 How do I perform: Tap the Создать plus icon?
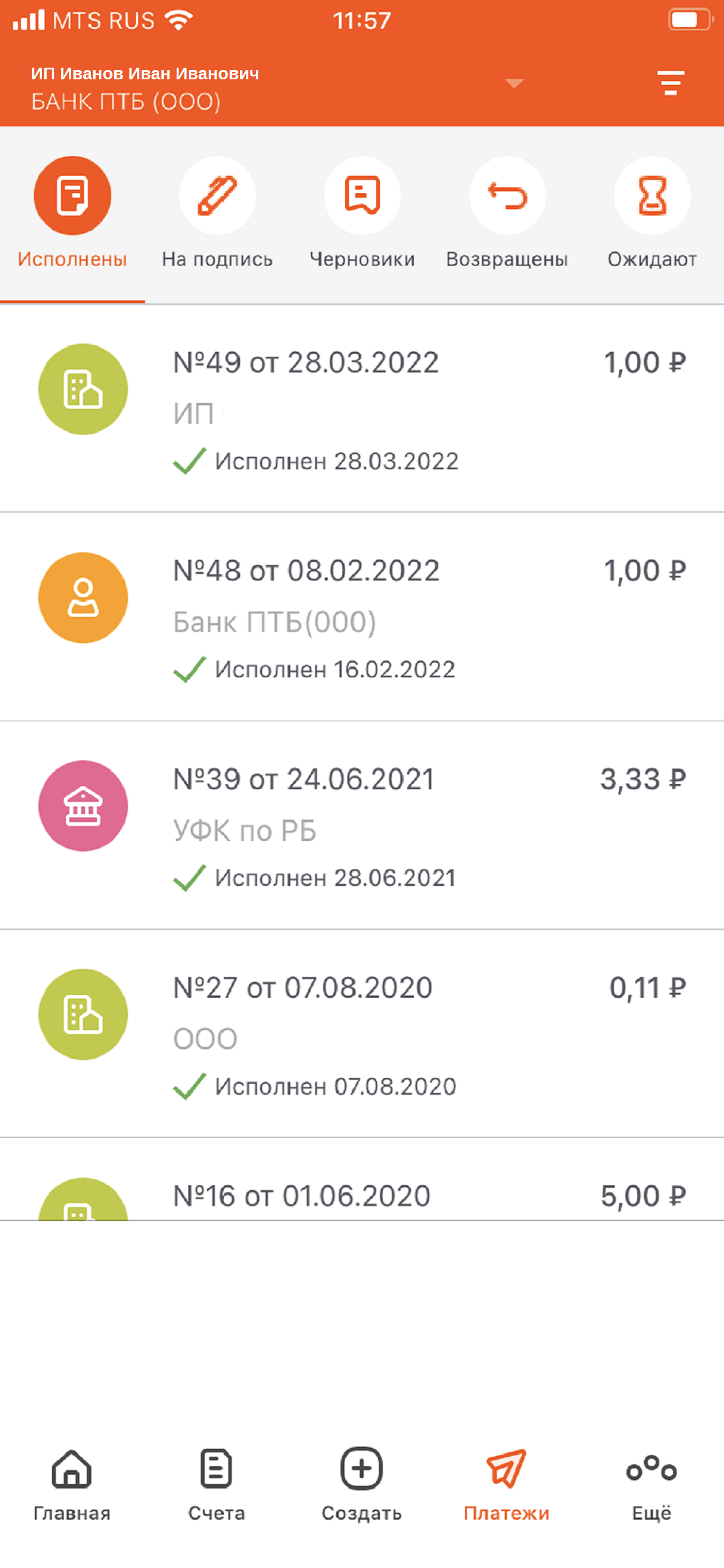click(x=361, y=1468)
